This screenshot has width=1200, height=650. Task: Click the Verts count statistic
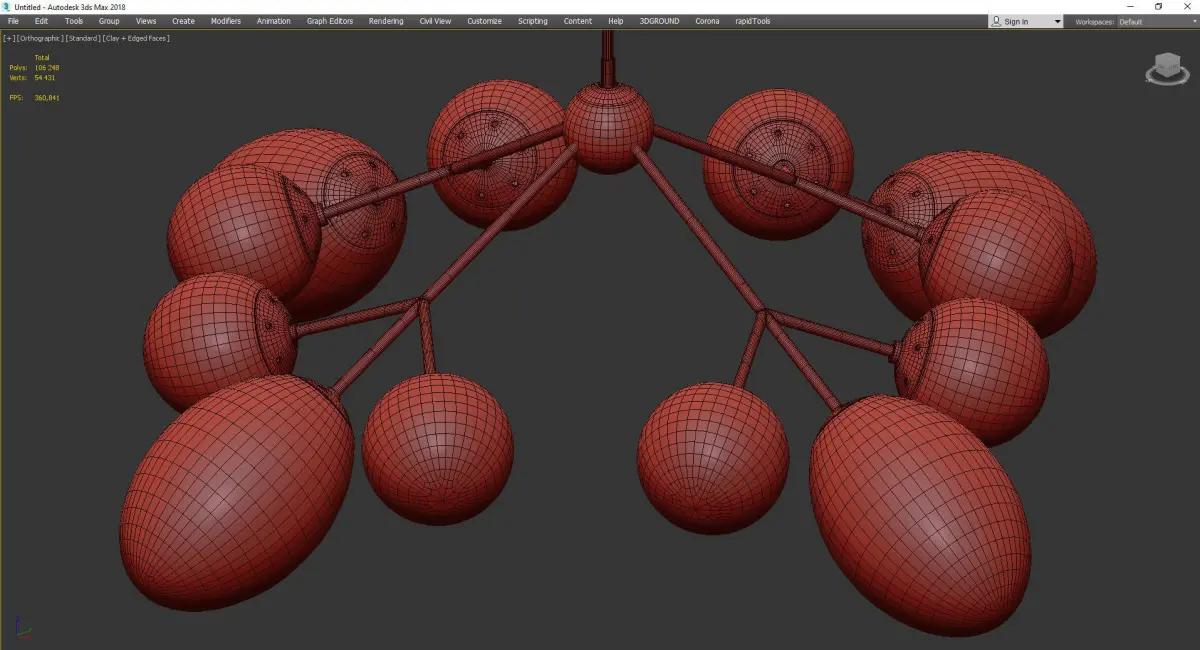pos(32,77)
